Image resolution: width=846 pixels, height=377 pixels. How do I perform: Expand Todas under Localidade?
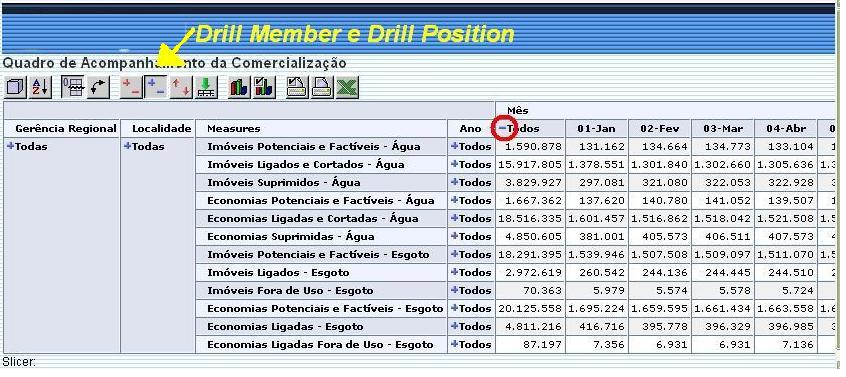[128, 146]
